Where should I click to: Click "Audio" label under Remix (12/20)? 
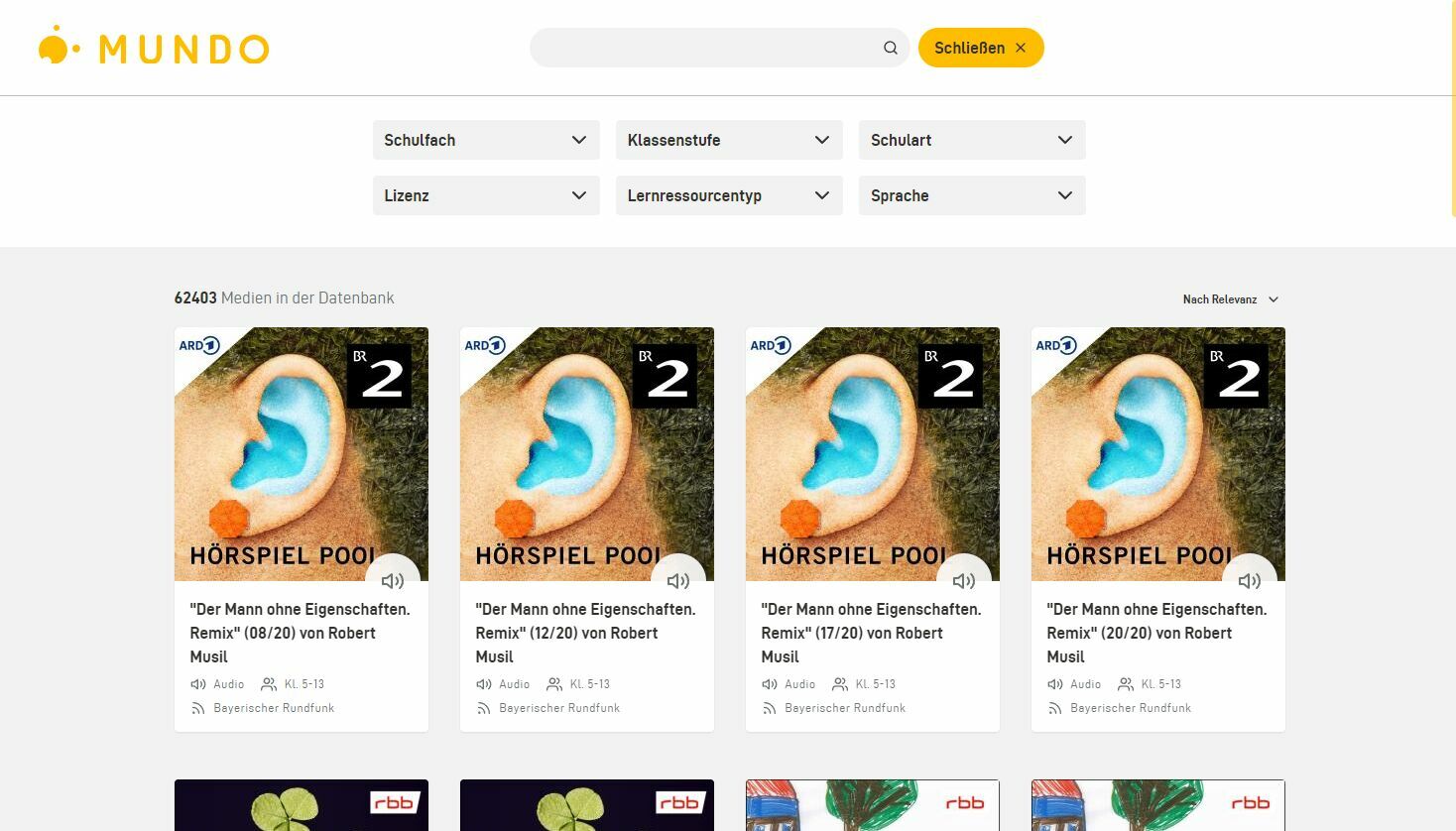pyautogui.click(x=515, y=684)
